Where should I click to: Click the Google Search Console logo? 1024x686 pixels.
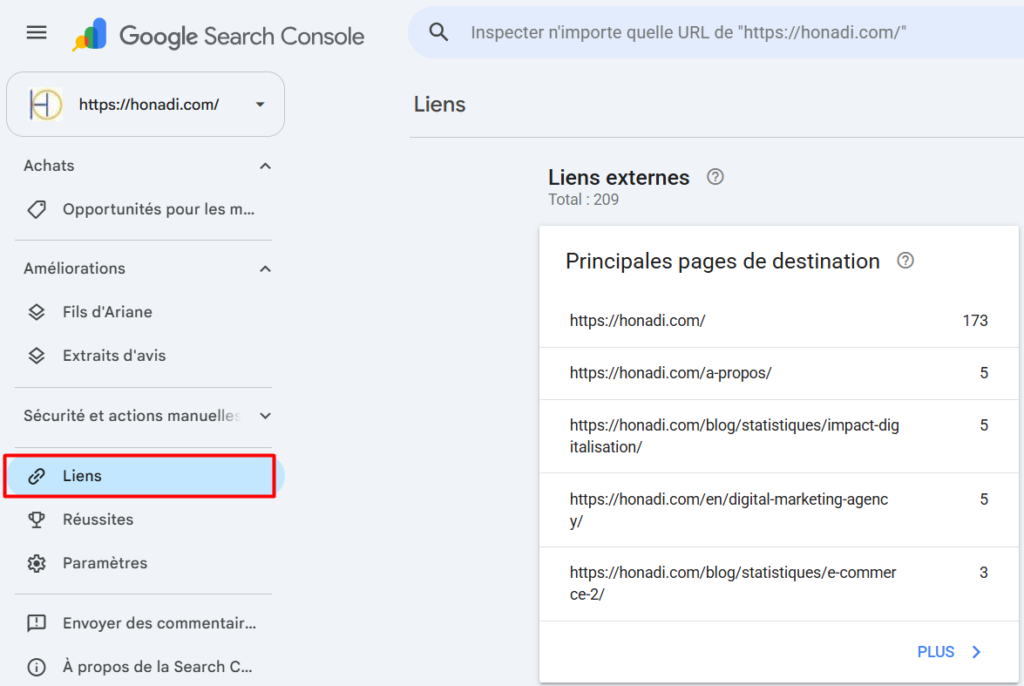218,35
